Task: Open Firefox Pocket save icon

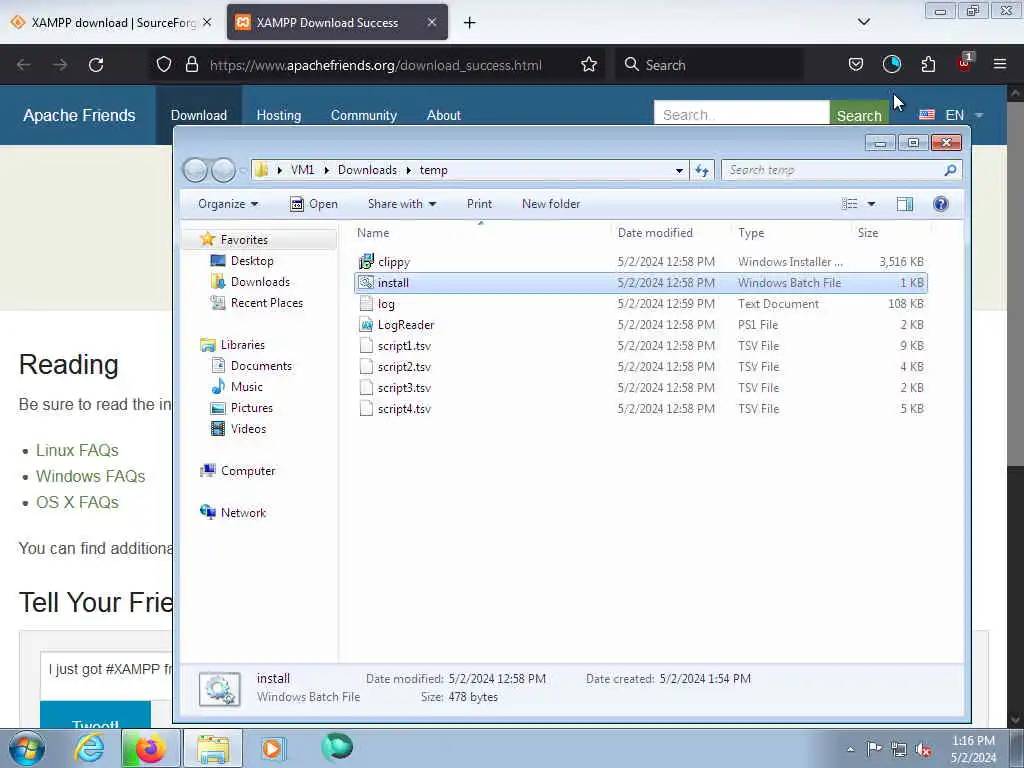Action: [856, 64]
